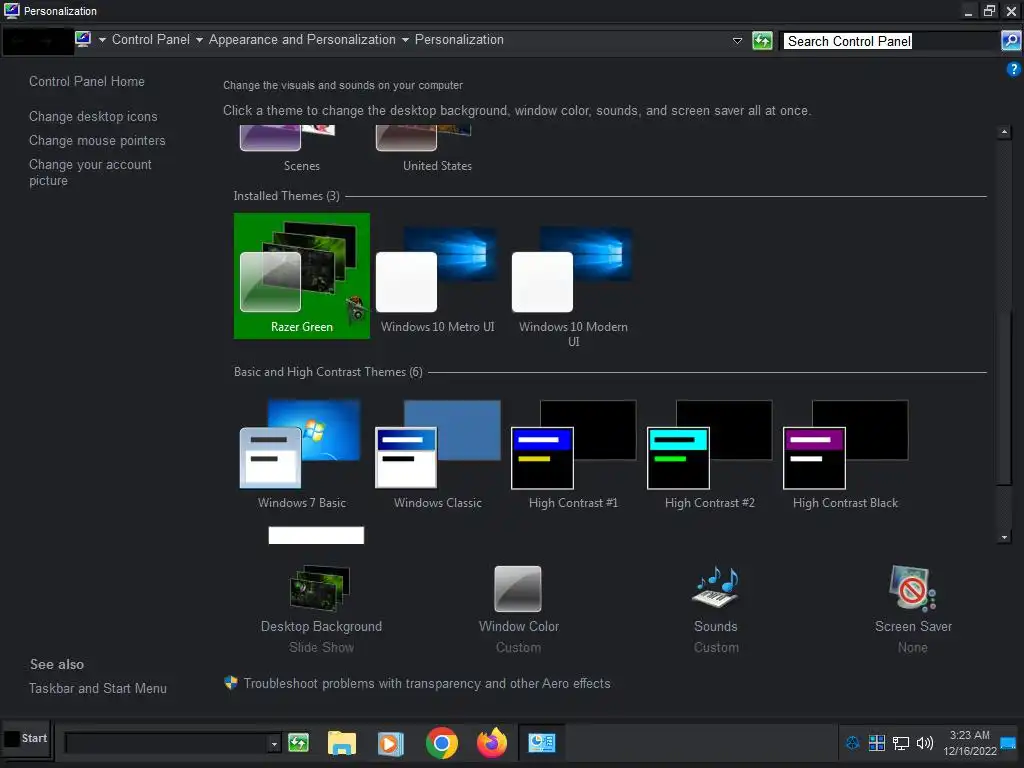Click the Start button
The height and width of the screenshot is (768, 1024).
coord(26,739)
